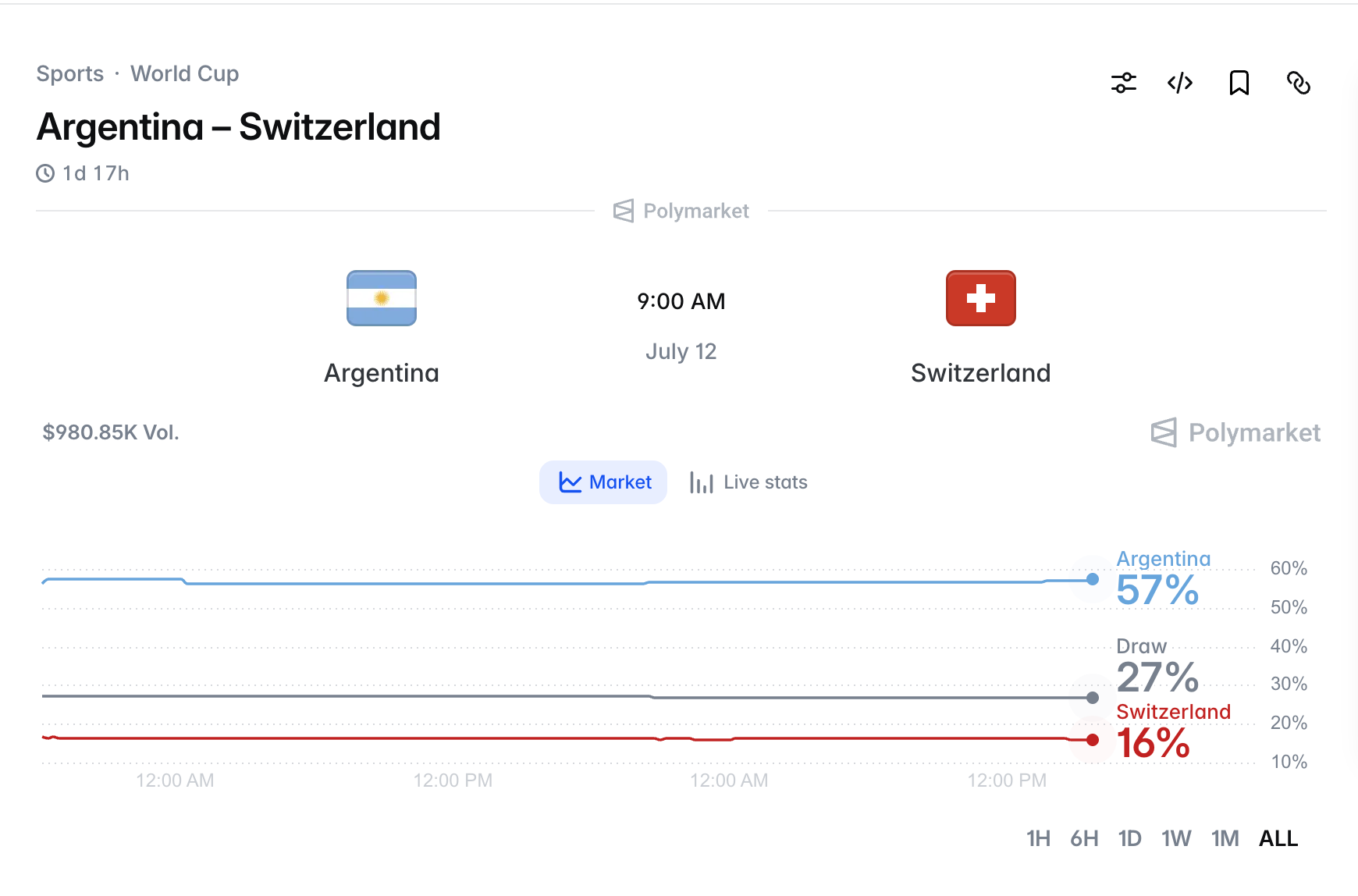Screen dimensions: 1358x896
Task: Select the 6H time range
Action: pos(1084,838)
